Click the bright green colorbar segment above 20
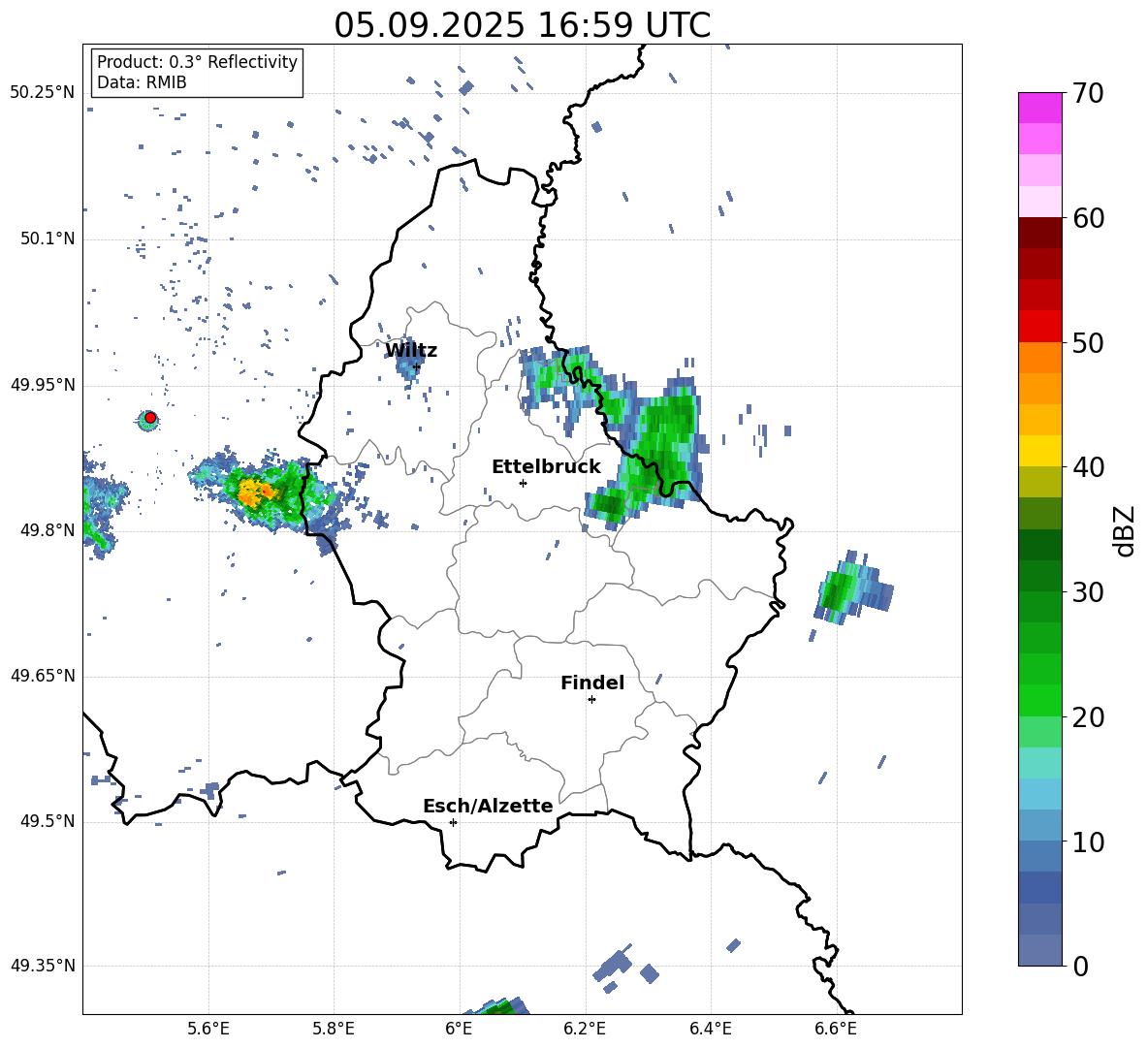This screenshot has width=1148, height=1048. [1039, 700]
